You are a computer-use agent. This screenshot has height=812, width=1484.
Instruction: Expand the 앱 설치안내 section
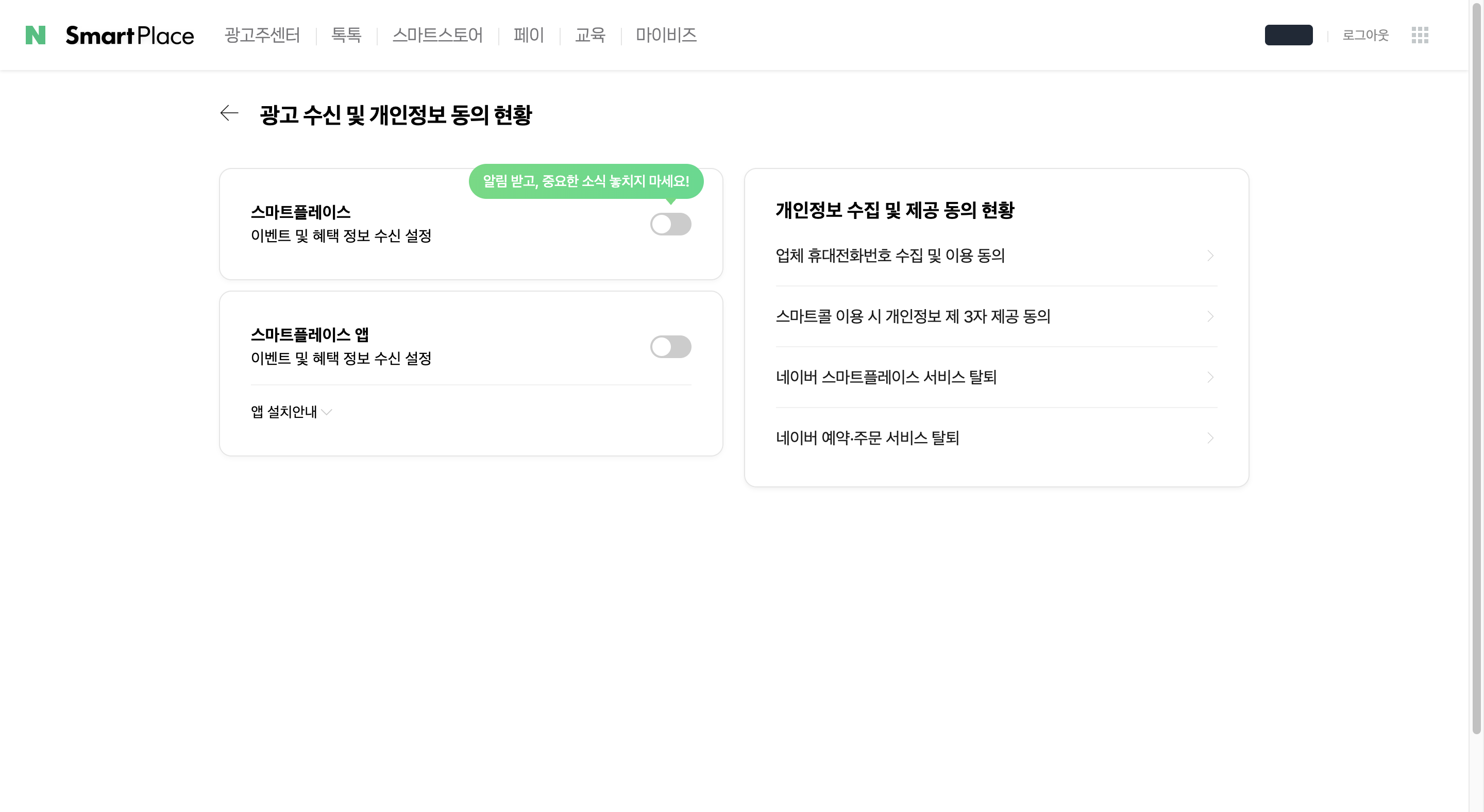(x=292, y=412)
